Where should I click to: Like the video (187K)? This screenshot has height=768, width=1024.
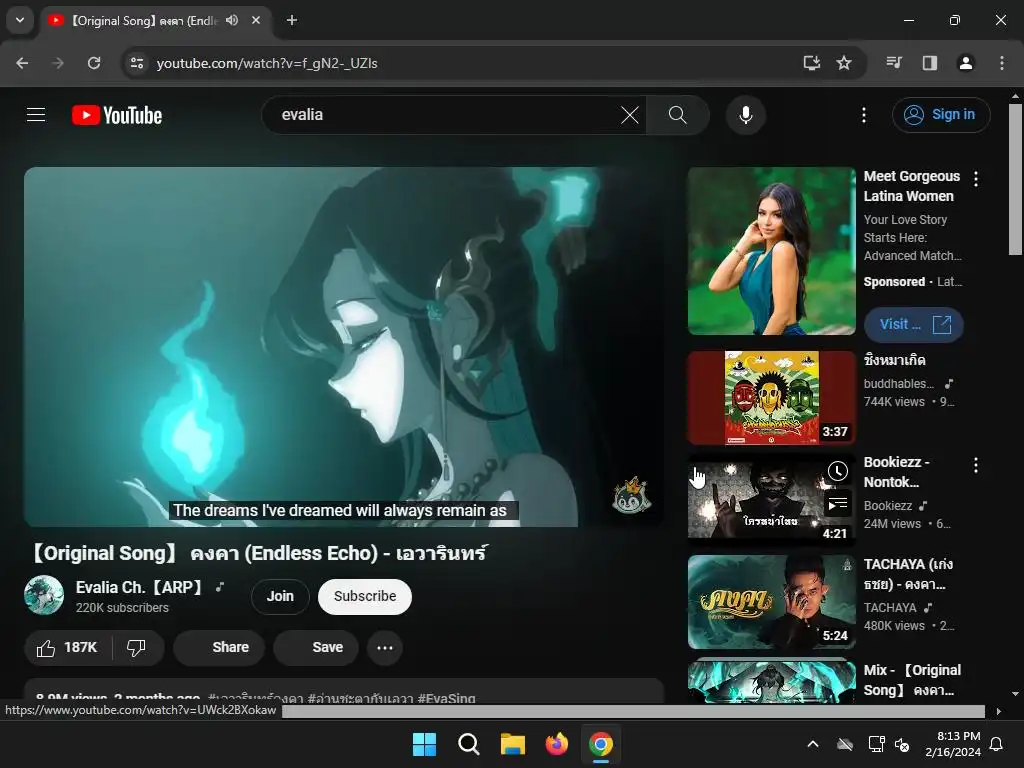point(68,647)
